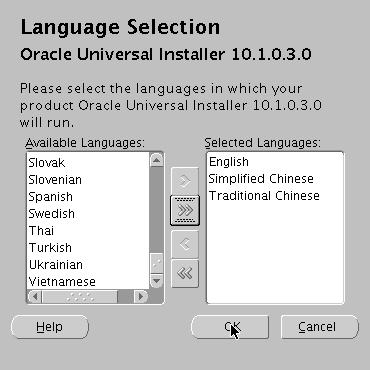Confirm with the OK button
370x370 pixels.
[230, 327]
